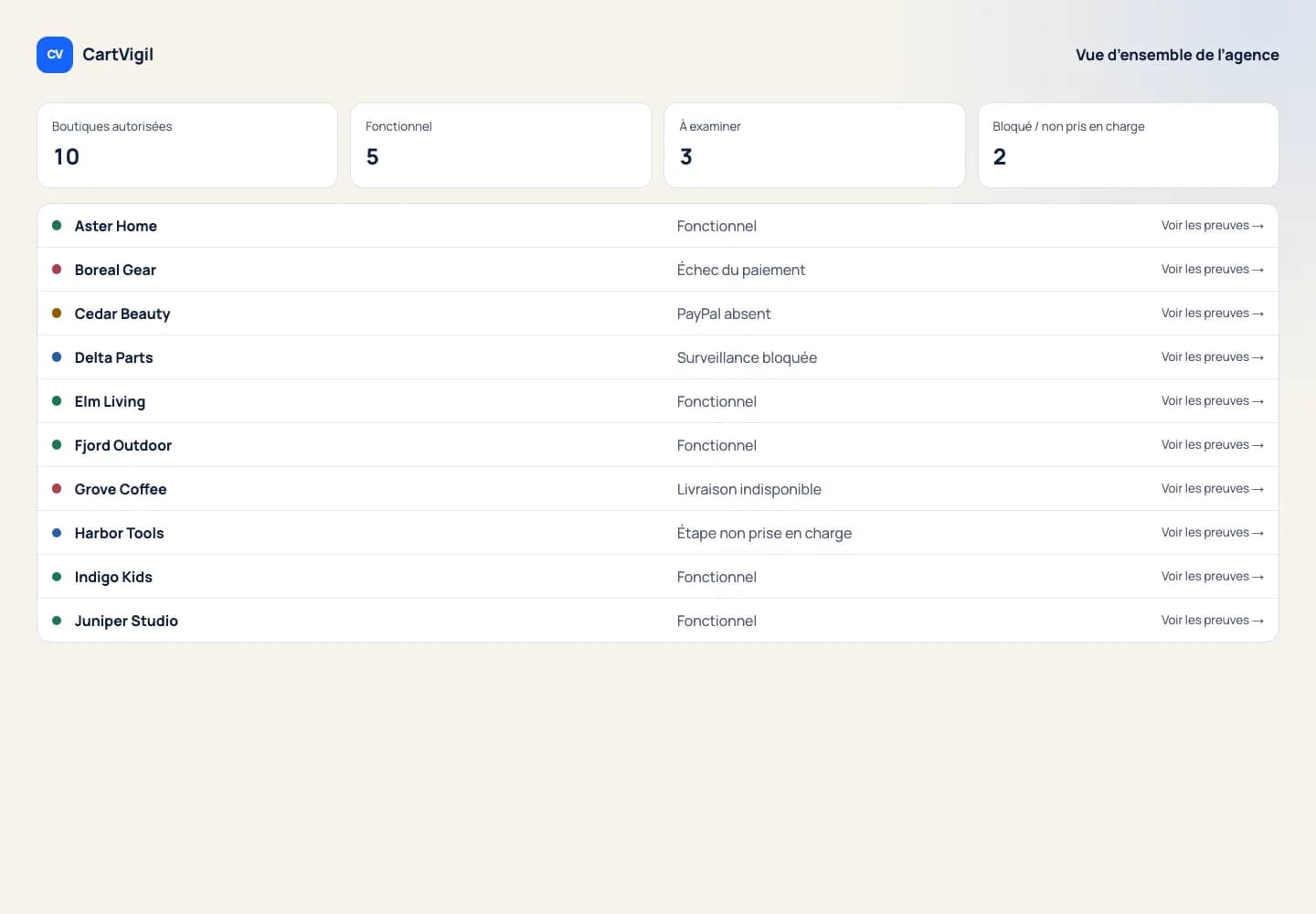The image size is (1316, 914).
Task: Click the green status dot for Aster Home
Action: coord(57,225)
